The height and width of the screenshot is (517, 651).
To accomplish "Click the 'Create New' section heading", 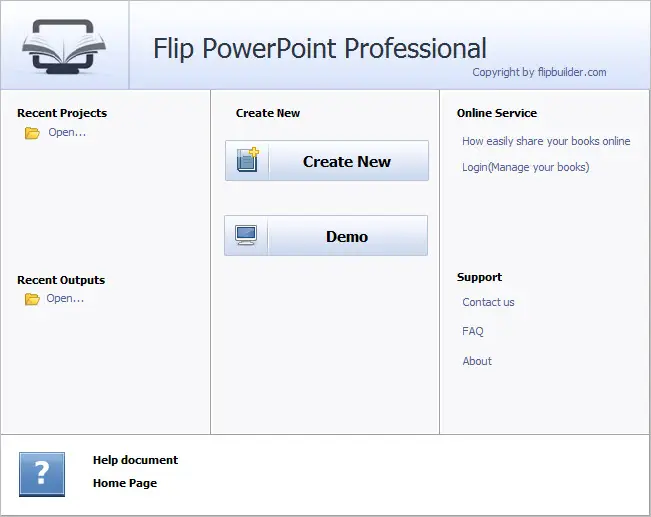I will 268,113.
